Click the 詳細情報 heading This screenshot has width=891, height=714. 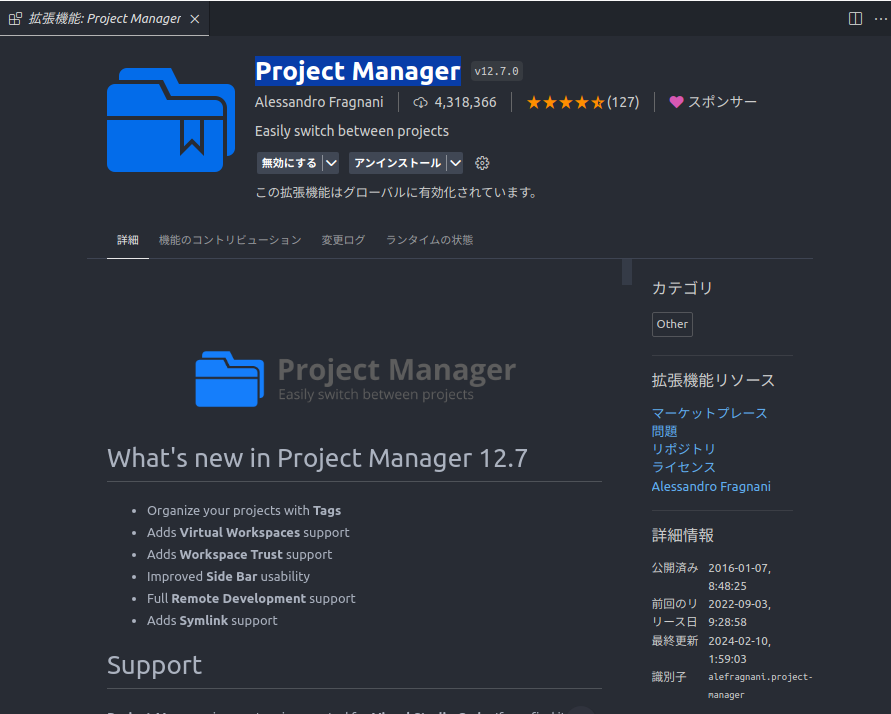[682, 535]
